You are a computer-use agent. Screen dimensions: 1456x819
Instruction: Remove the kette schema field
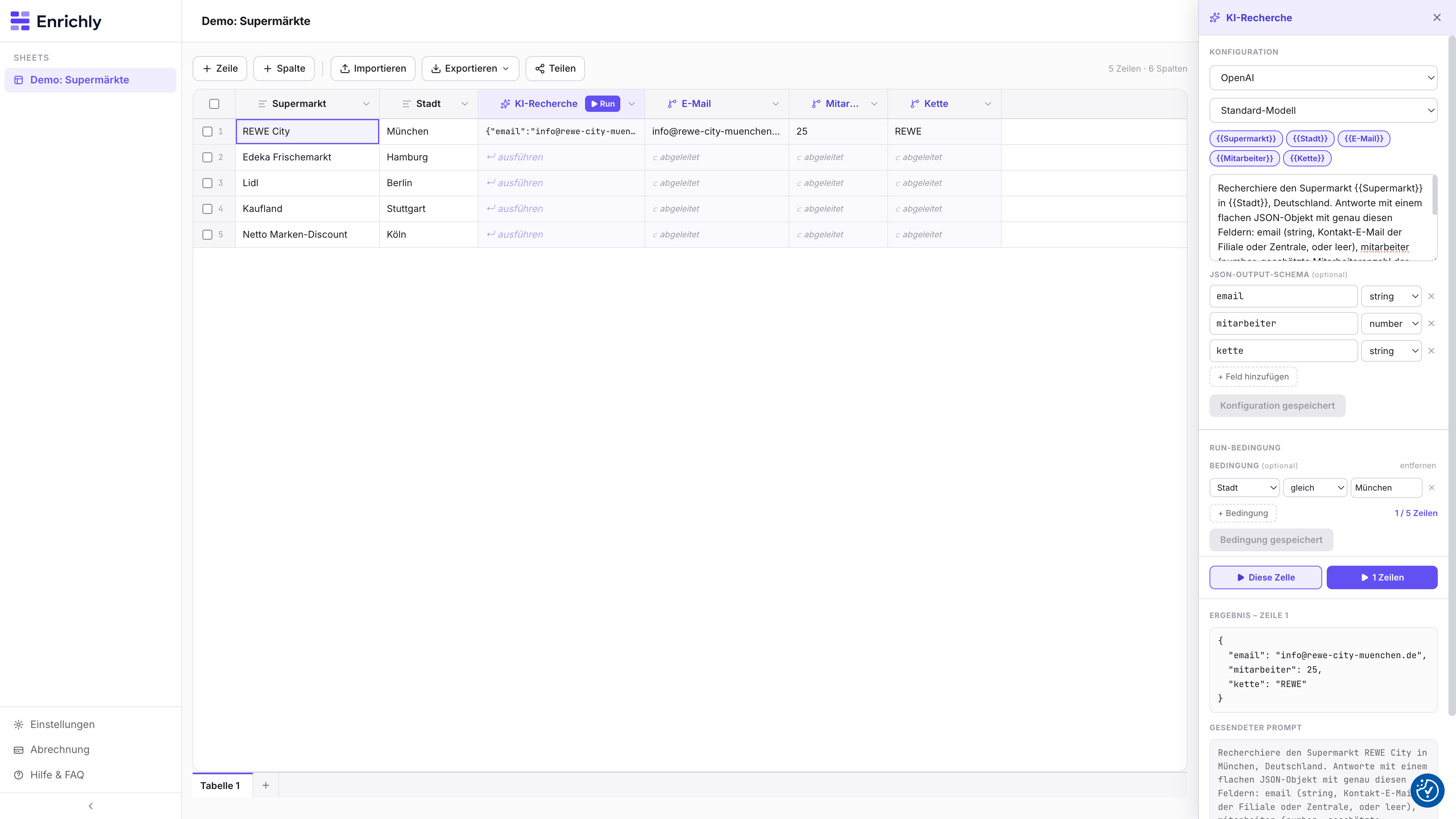(x=1431, y=351)
